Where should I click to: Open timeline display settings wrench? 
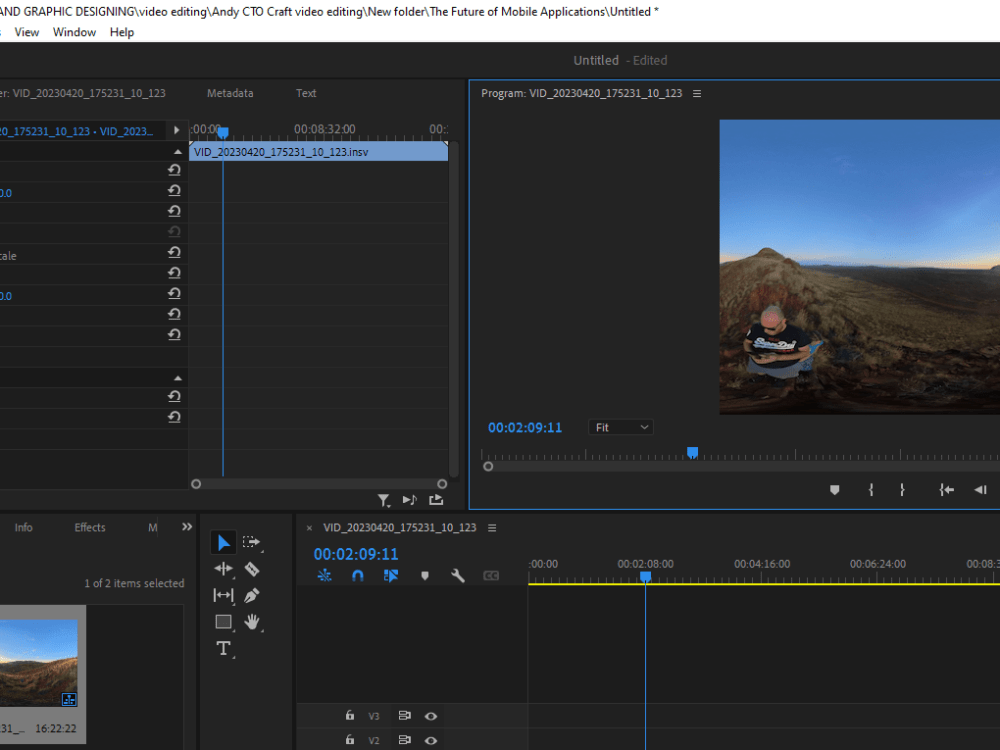pyautogui.click(x=457, y=576)
